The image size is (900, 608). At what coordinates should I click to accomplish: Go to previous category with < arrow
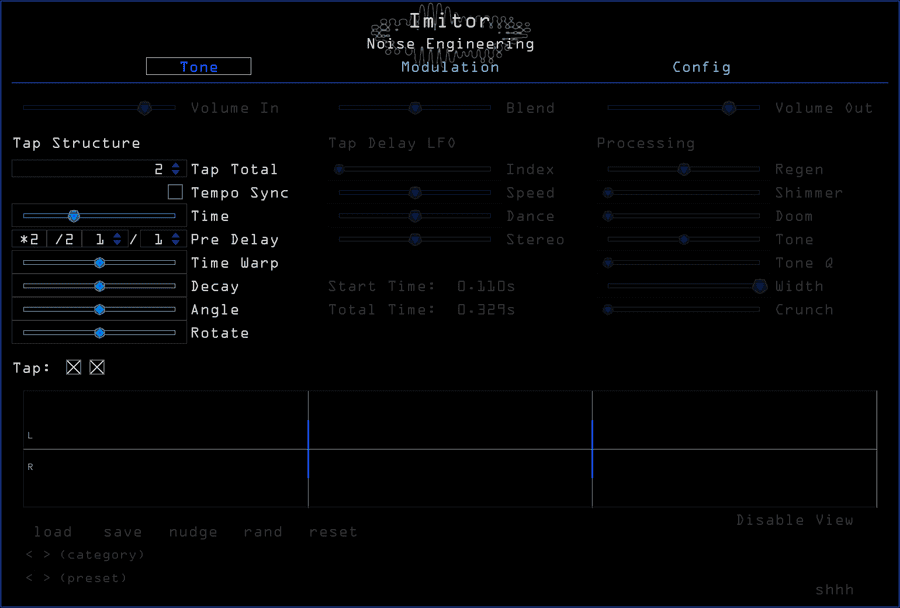coord(29,555)
